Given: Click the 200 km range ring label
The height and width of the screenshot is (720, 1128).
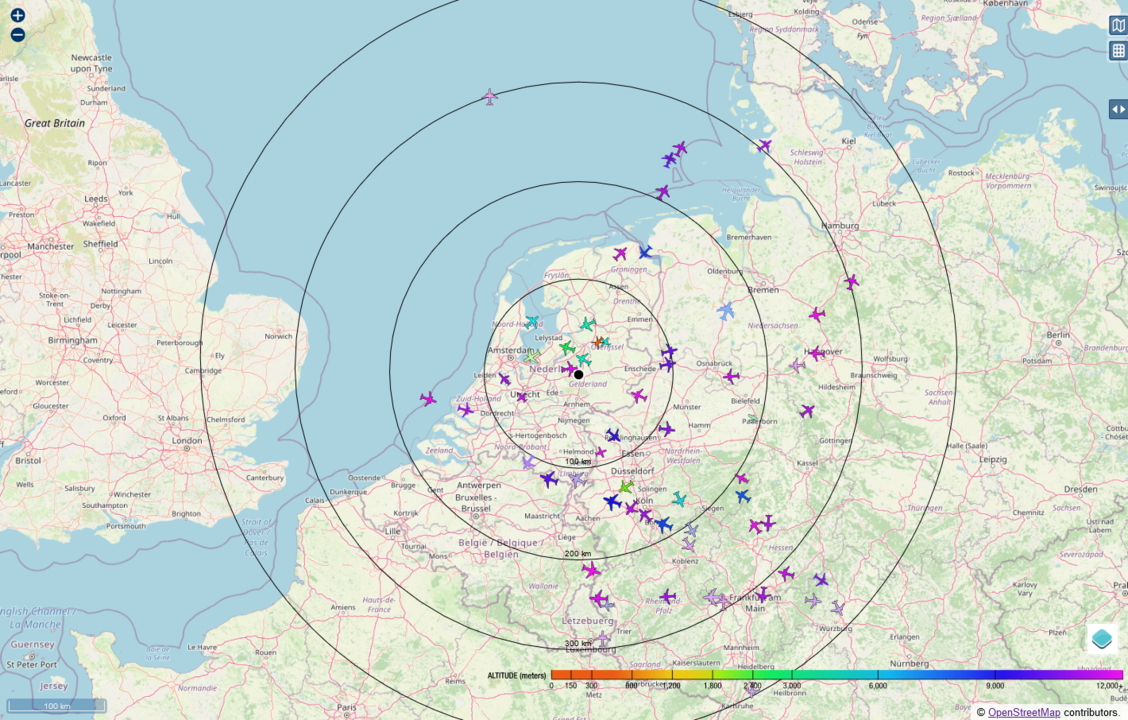Looking at the screenshot, I should click(578, 553).
